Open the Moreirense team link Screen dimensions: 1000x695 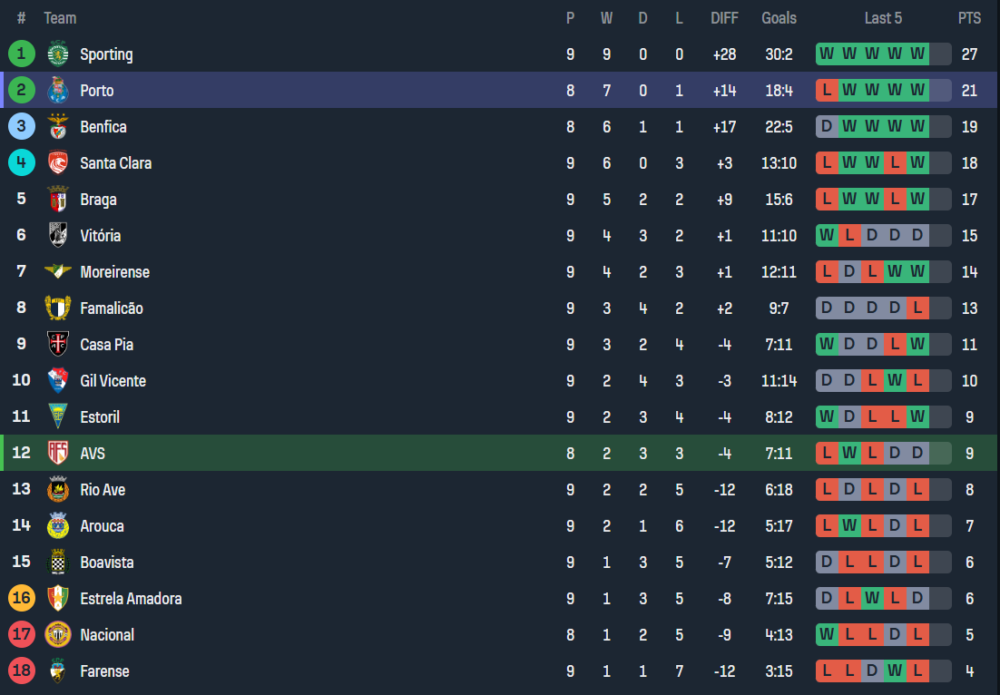point(114,272)
